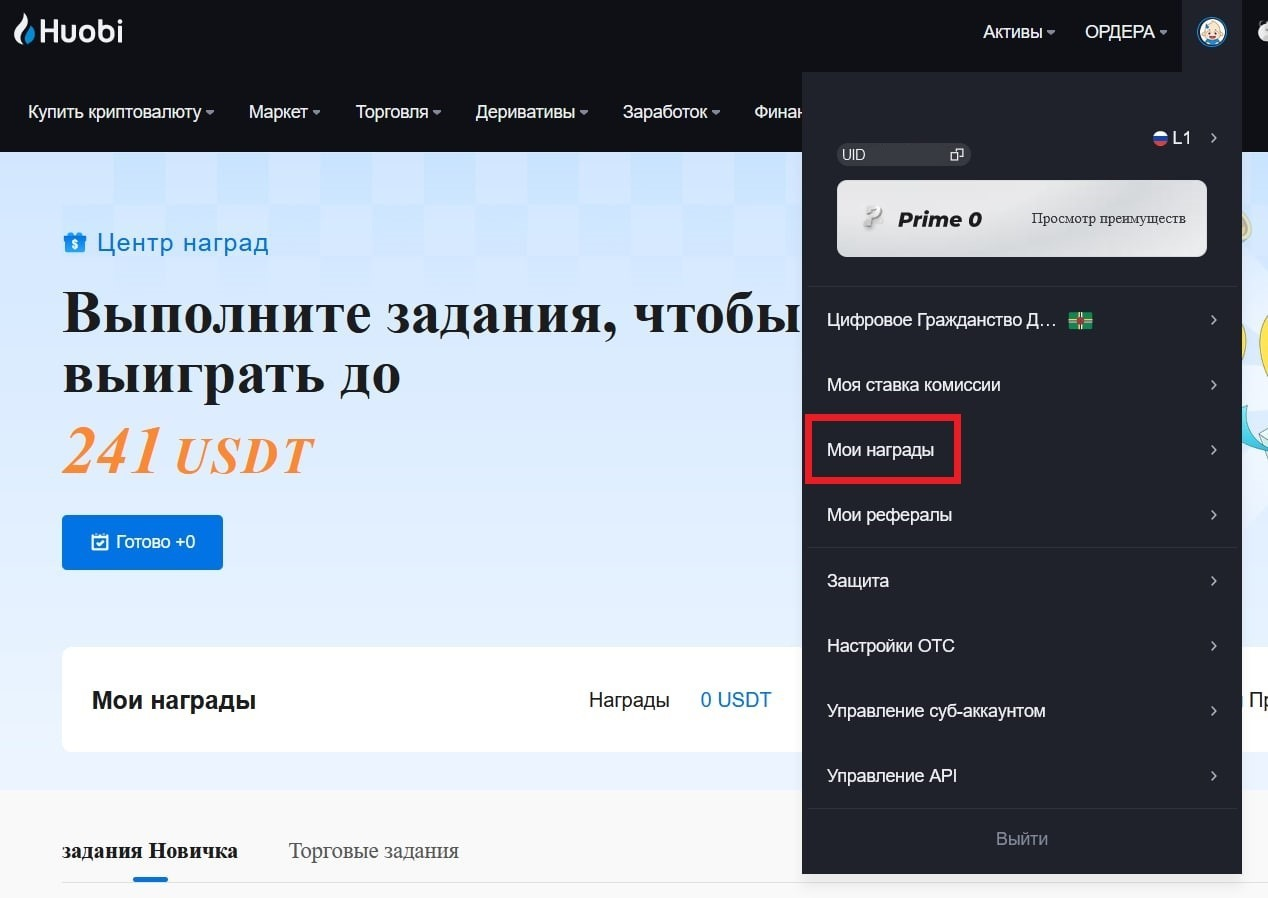Click the Dominica flag icon

click(x=1080, y=321)
